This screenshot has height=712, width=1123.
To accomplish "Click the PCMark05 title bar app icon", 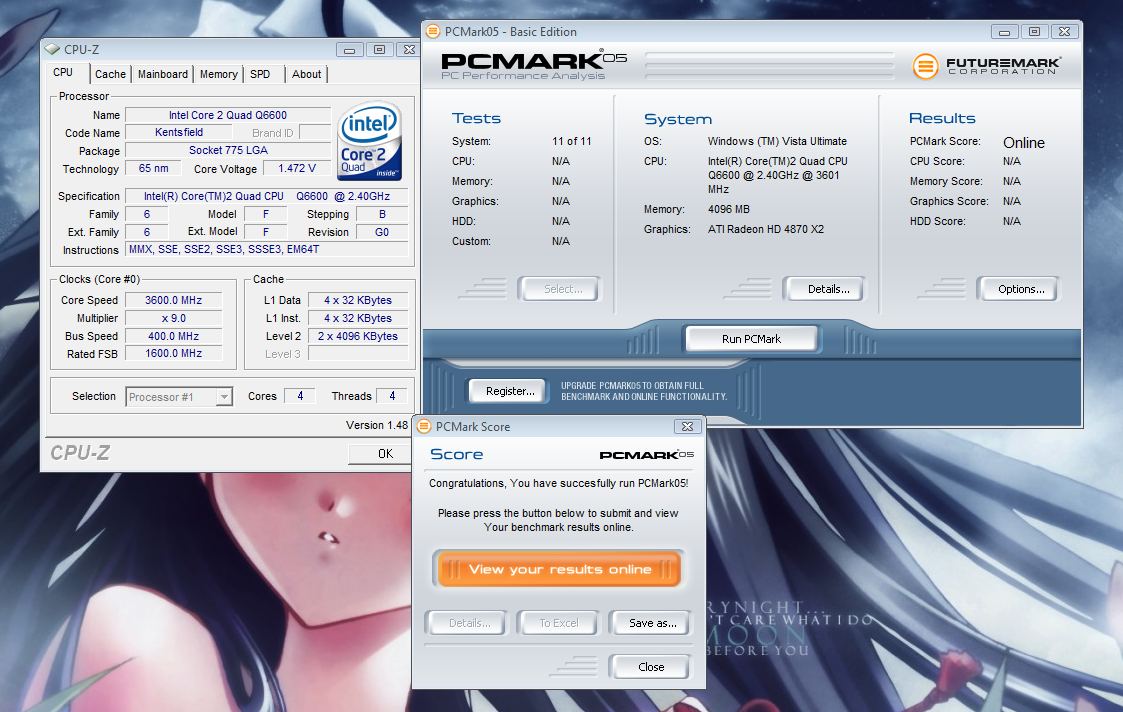I will pos(433,32).
